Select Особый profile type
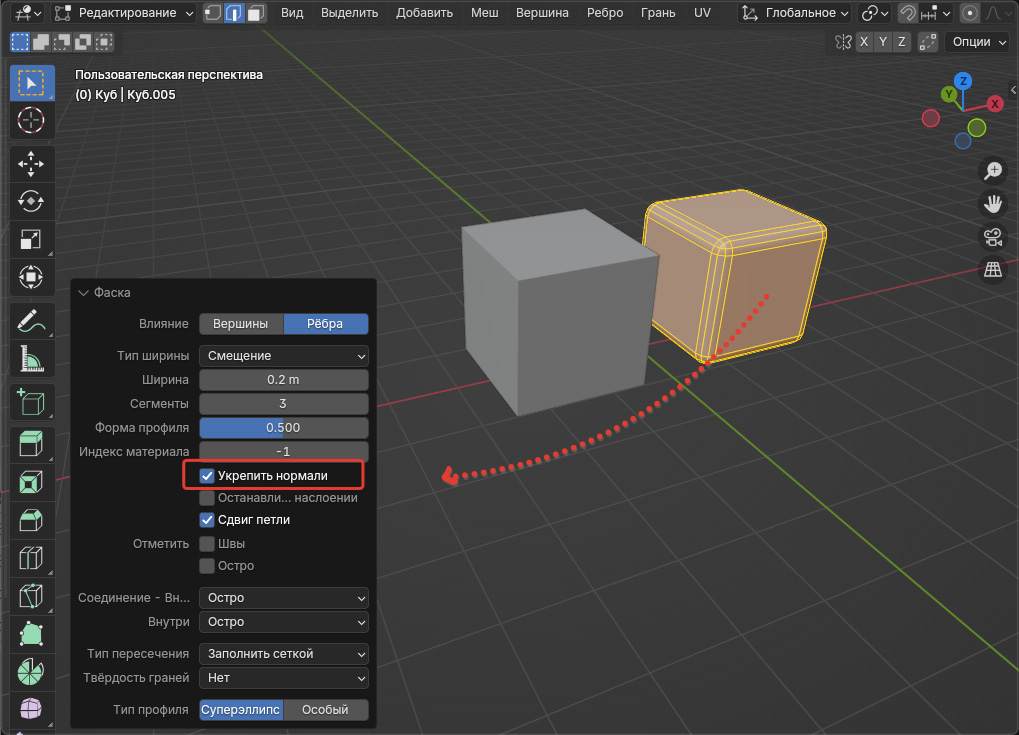 pyautogui.click(x=326, y=710)
